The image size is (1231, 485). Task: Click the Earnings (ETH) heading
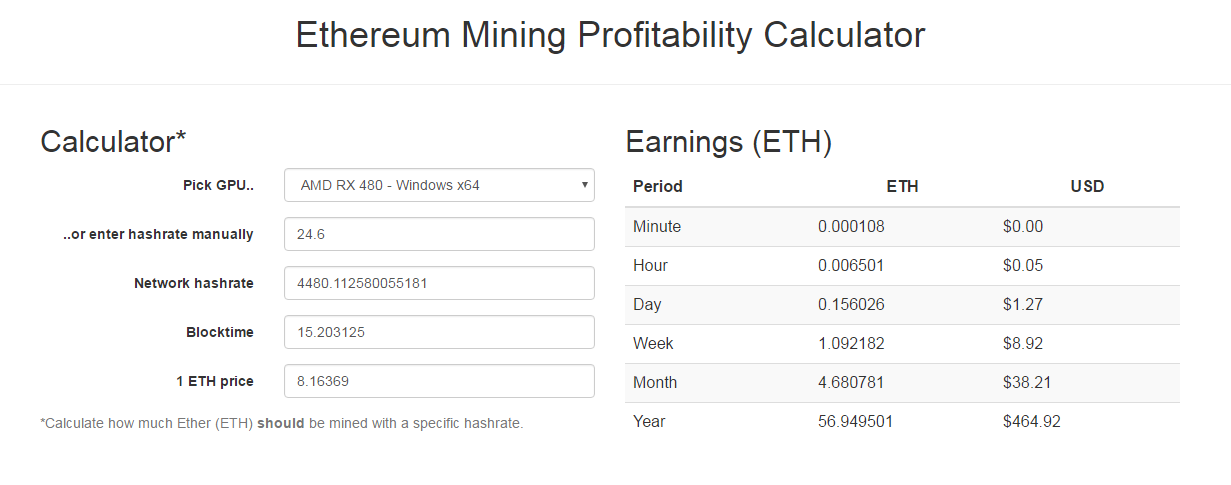[x=729, y=142]
